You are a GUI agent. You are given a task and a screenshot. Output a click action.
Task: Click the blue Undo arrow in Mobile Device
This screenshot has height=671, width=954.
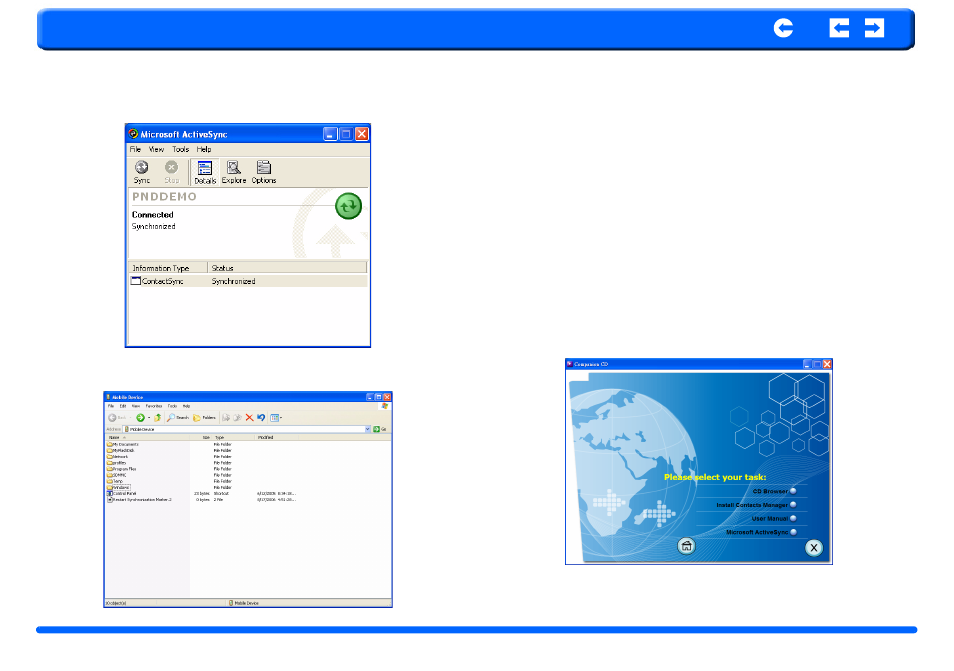click(261, 418)
